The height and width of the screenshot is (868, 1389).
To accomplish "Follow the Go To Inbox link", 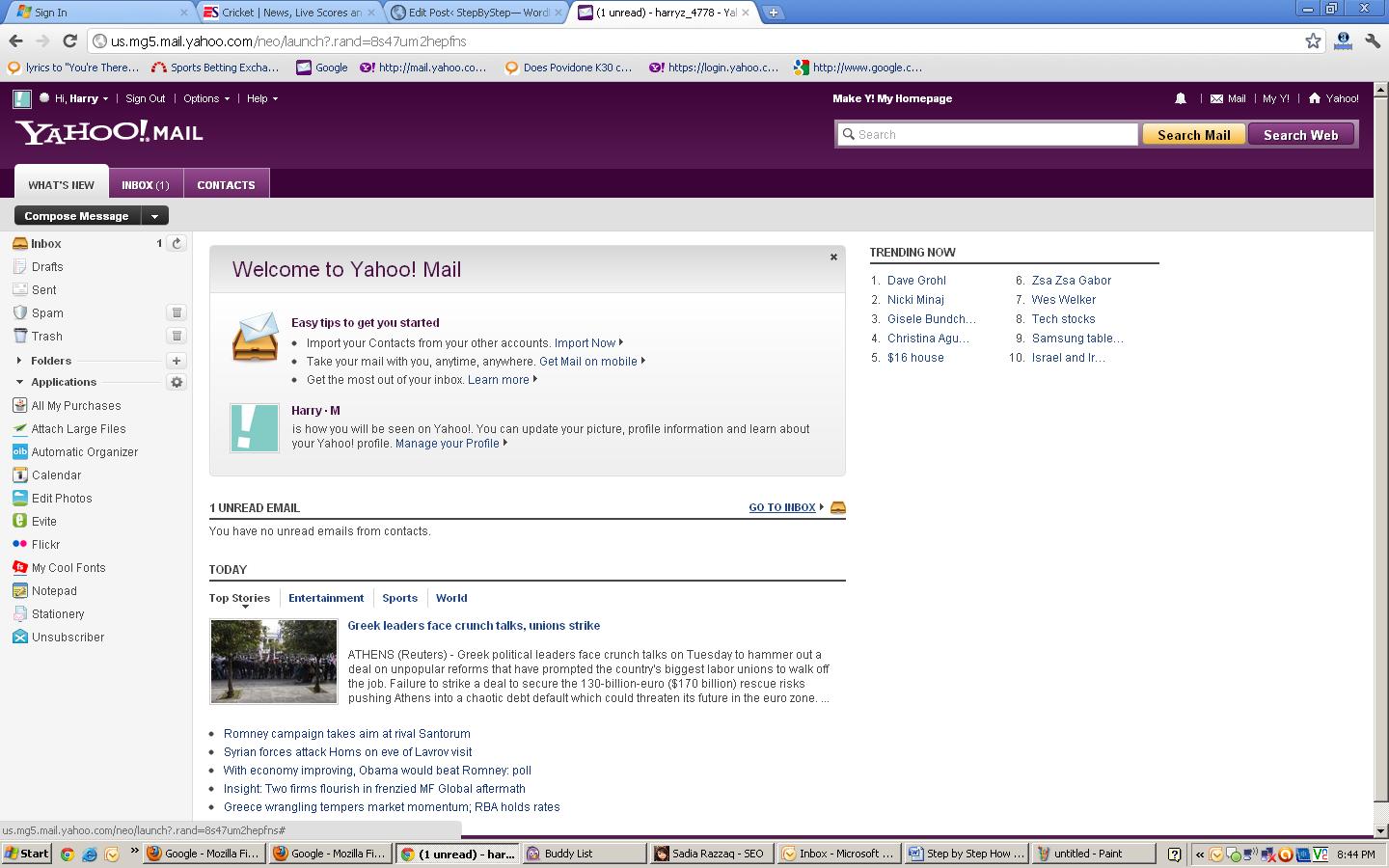I will (x=782, y=507).
